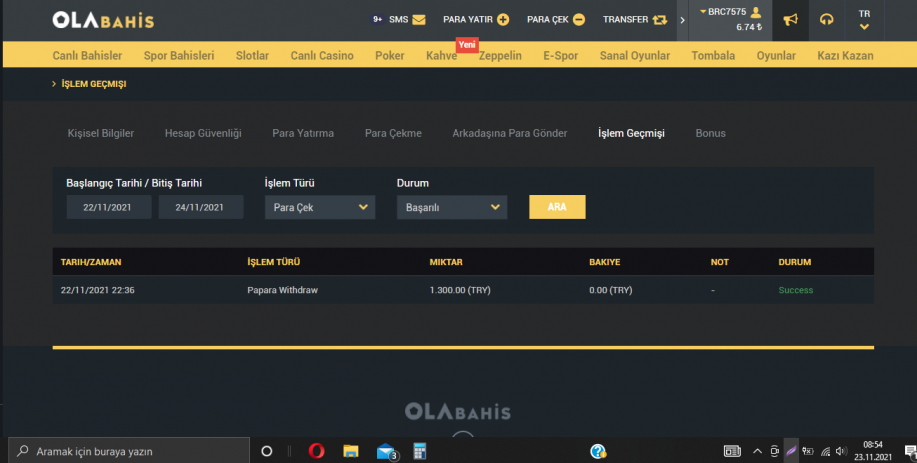Open Spor Bahisleri menu
The width and height of the screenshot is (917, 463).
tap(179, 56)
